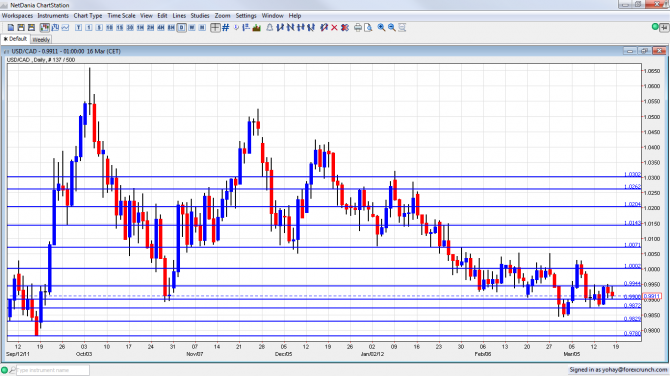The height and width of the screenshot is (376, 670).
Task: Click the zoom out magnifier icon
Action: (x=392, y=28)
